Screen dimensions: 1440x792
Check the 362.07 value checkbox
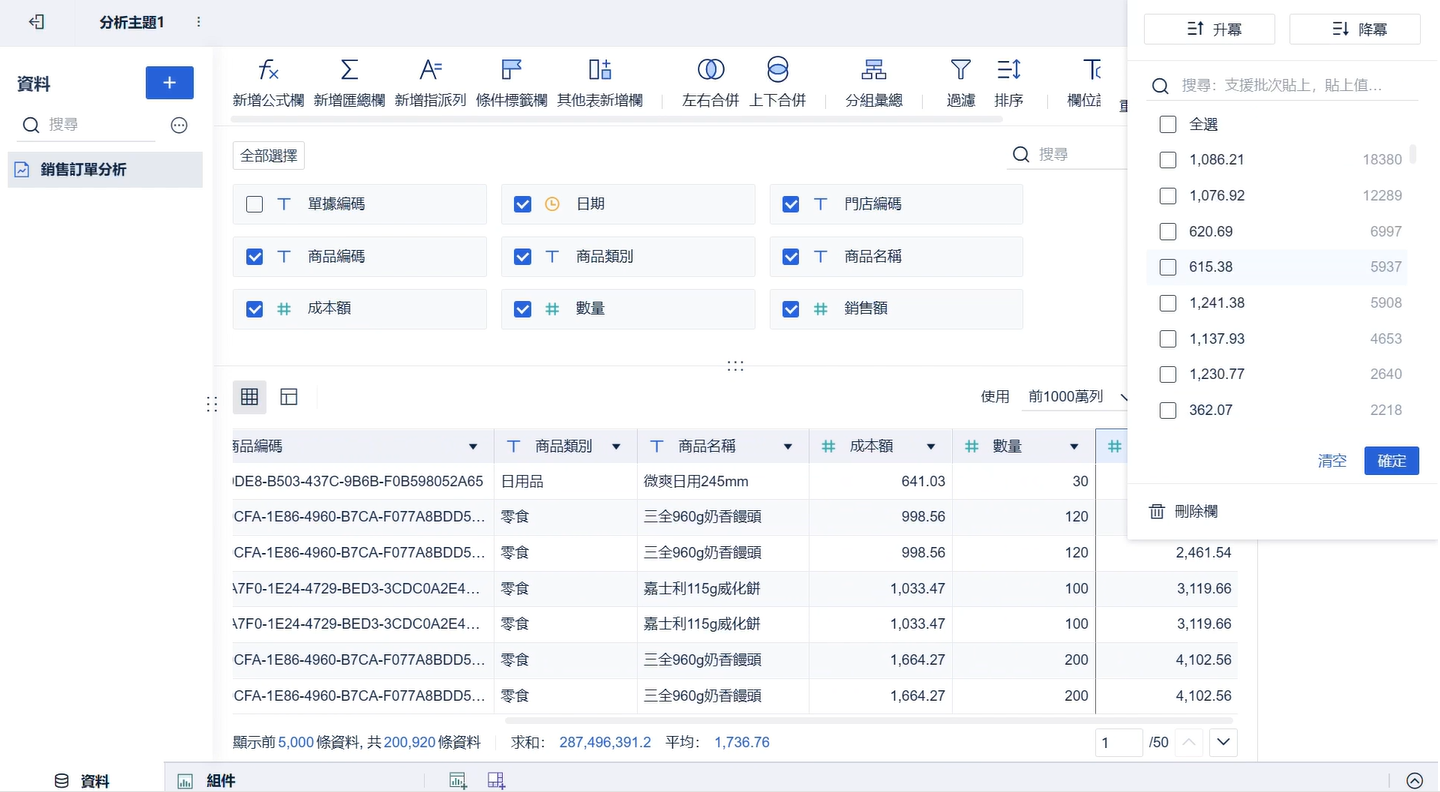click(1167, 410)
